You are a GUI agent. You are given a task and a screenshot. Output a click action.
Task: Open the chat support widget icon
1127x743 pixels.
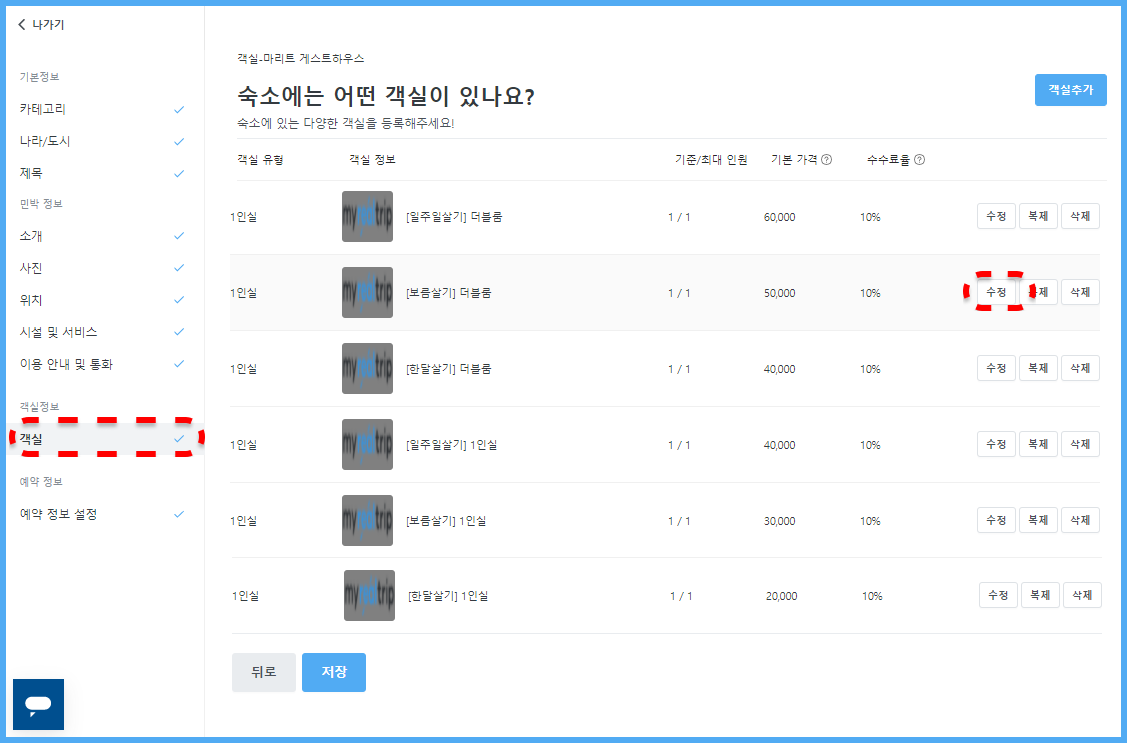point(38,704)
